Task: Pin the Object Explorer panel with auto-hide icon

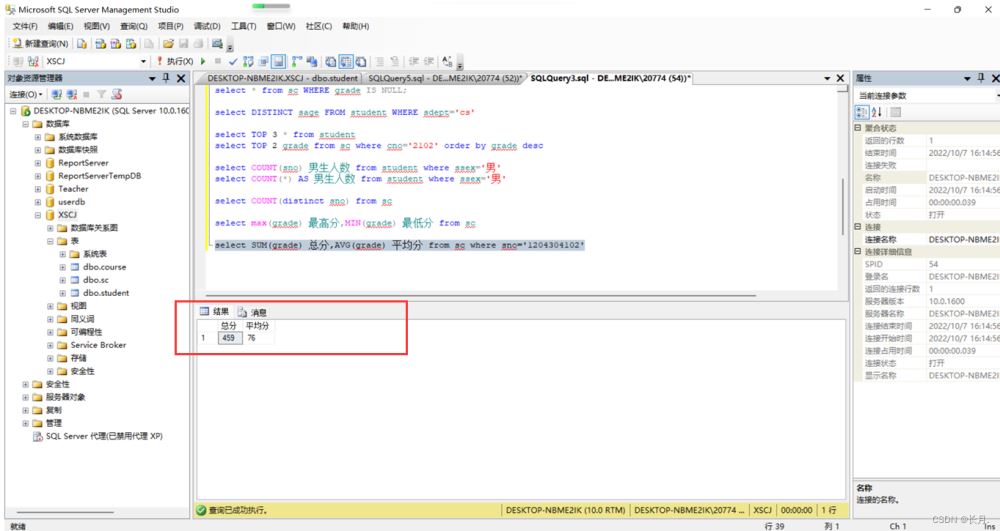Action: (x=166, y=78)
